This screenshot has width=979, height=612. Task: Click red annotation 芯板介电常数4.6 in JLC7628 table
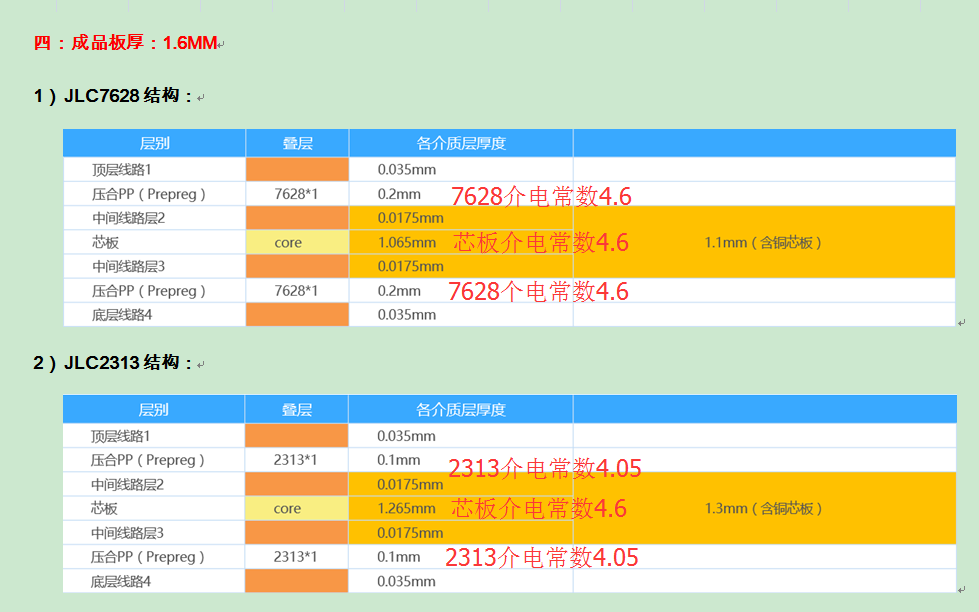pos(541,242)
